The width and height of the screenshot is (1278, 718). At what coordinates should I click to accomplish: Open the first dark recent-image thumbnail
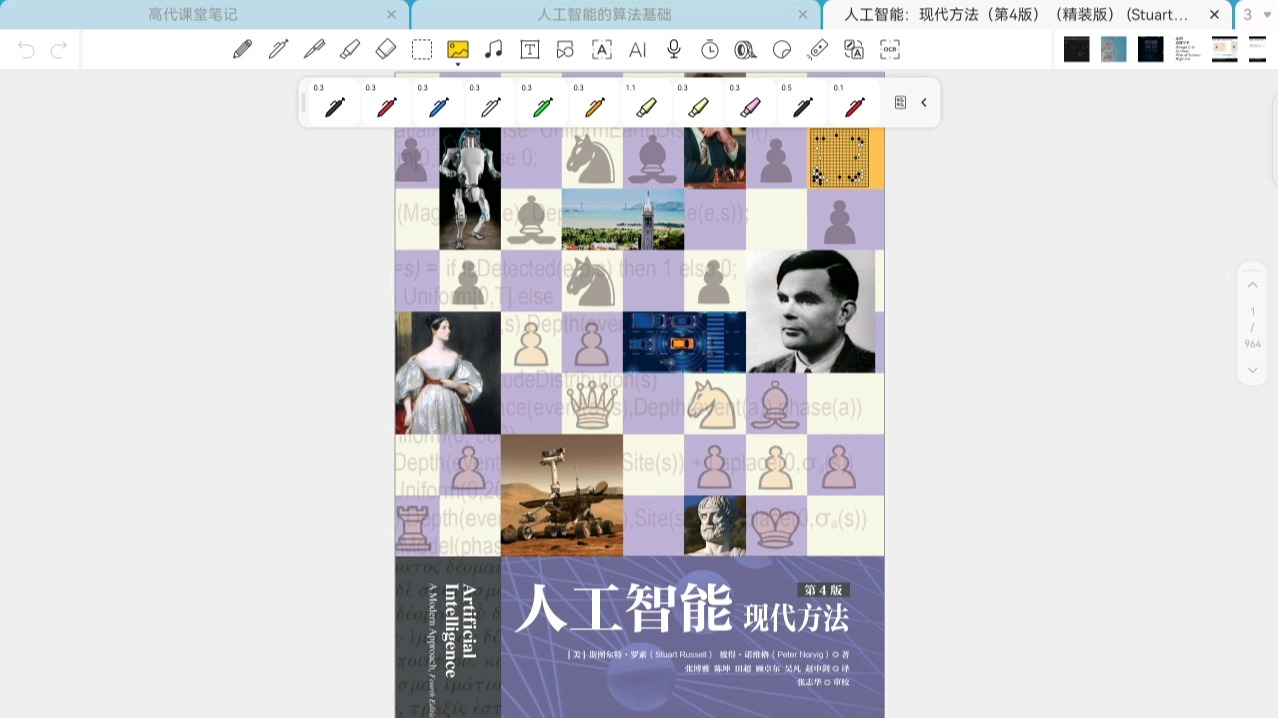pyautogui.click(x=1076, y=49)
